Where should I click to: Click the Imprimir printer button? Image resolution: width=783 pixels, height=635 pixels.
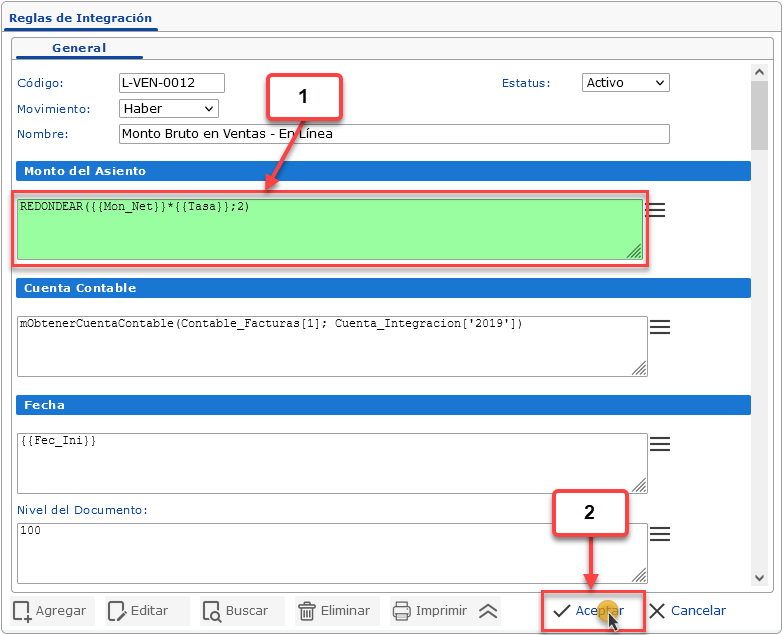[x=430, y=611]
